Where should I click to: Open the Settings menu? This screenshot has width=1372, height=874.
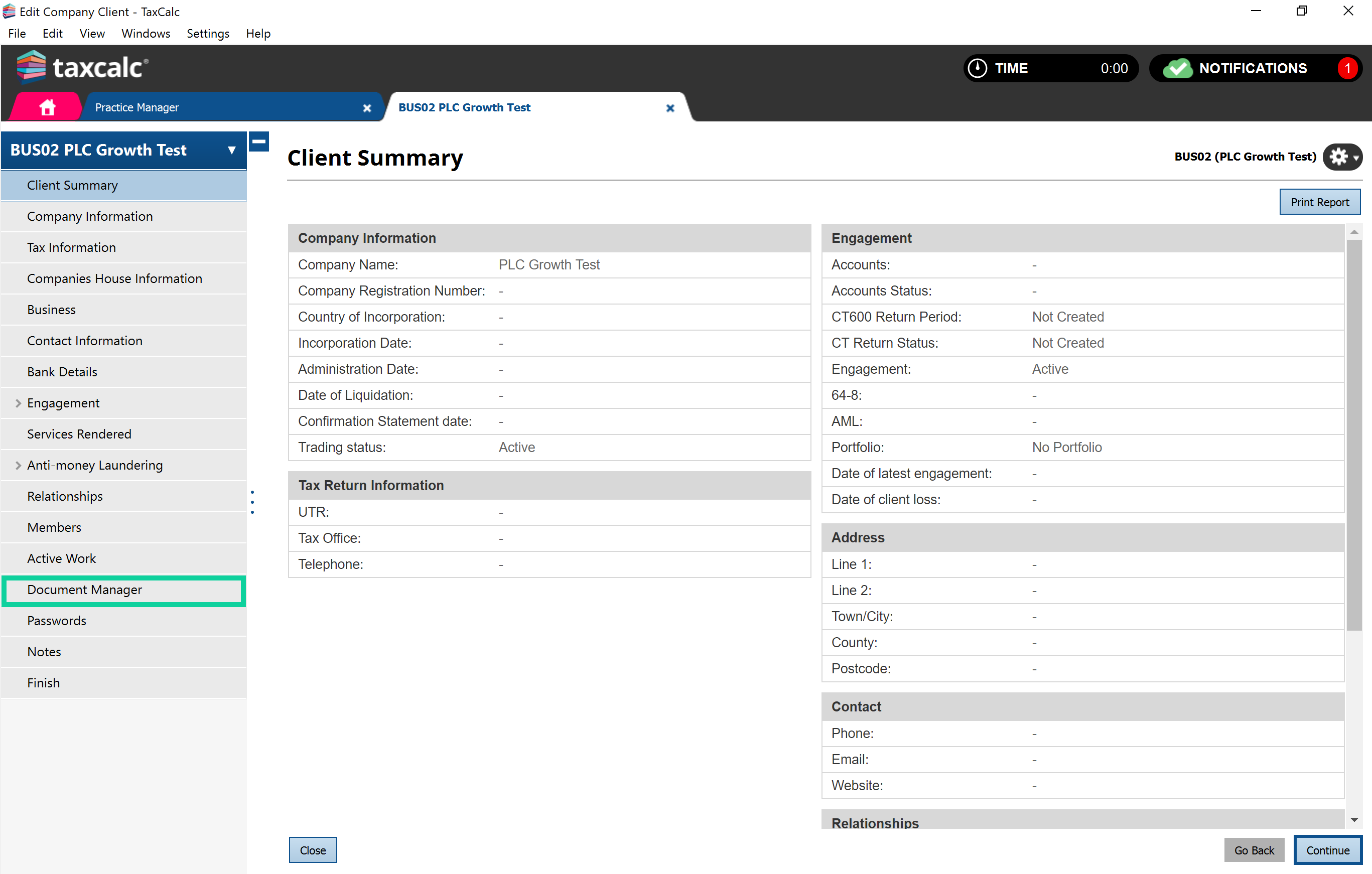208,33
